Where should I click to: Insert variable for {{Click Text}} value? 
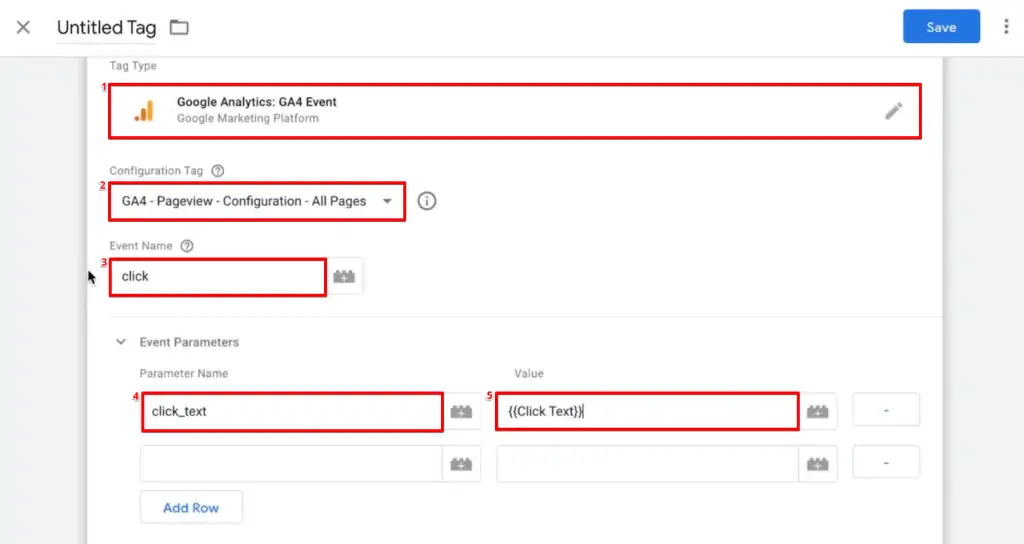pyautogui.click(x=817, y=411)
